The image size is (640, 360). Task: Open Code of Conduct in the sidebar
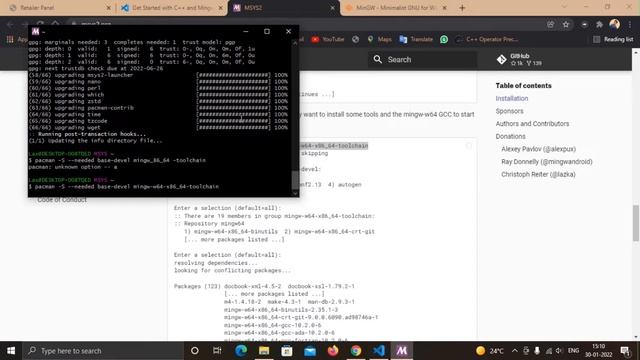[x=62, y=200]
